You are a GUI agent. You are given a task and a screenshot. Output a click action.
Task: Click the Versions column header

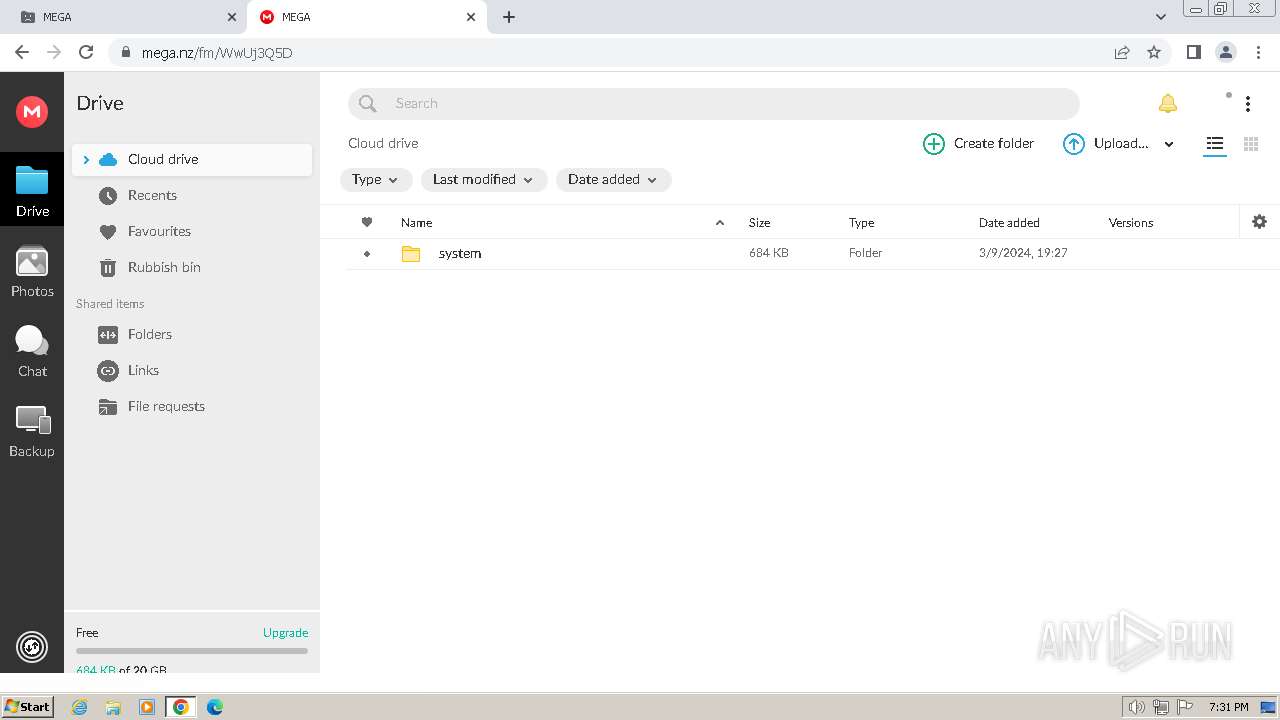point(1131,223)
